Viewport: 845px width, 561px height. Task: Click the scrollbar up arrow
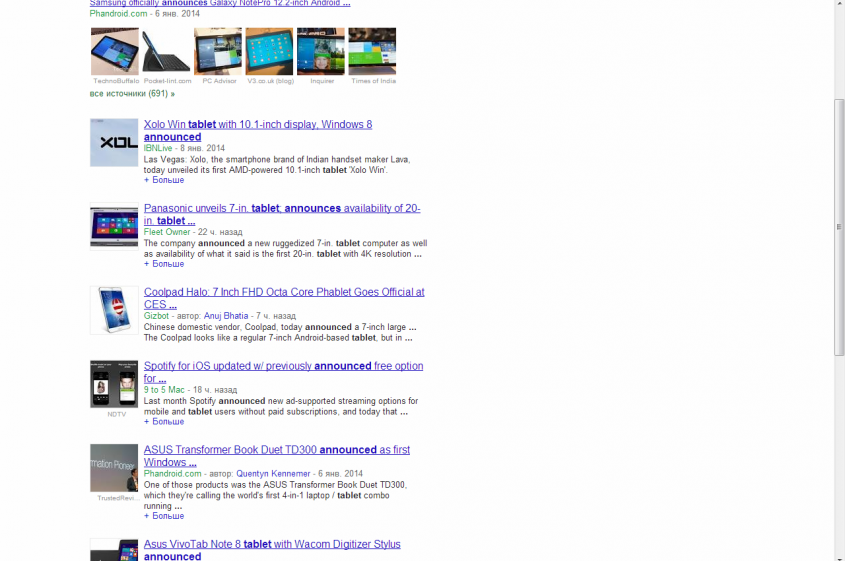(839, 6)
